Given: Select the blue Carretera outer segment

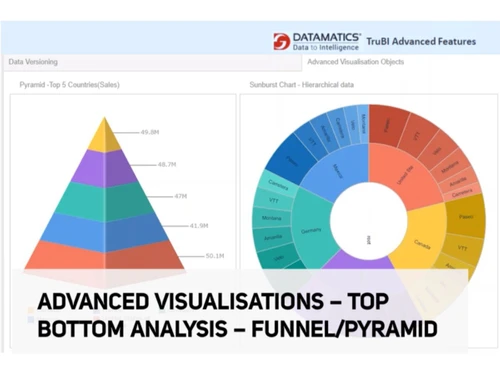Looking at the screenshot, I should coord(339,127).
